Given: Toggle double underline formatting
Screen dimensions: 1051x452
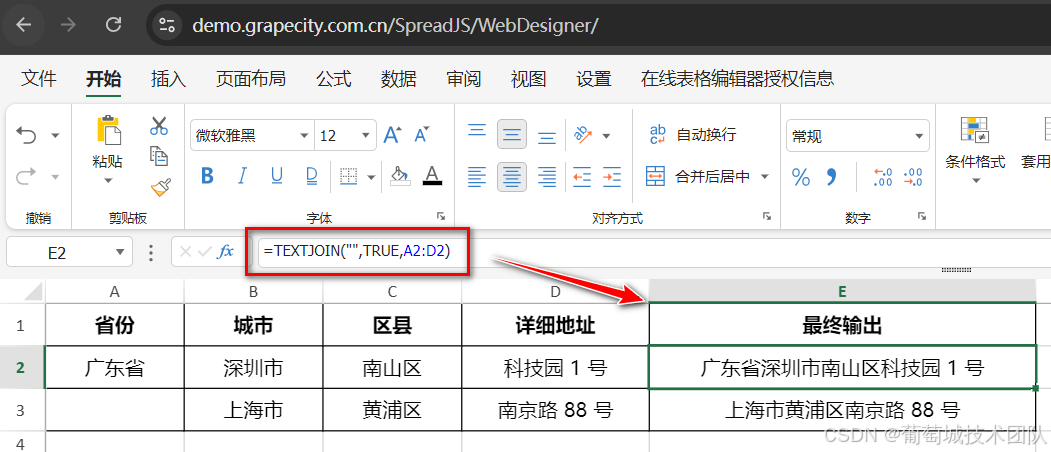Looking at the screenshot, I should 312,177.
